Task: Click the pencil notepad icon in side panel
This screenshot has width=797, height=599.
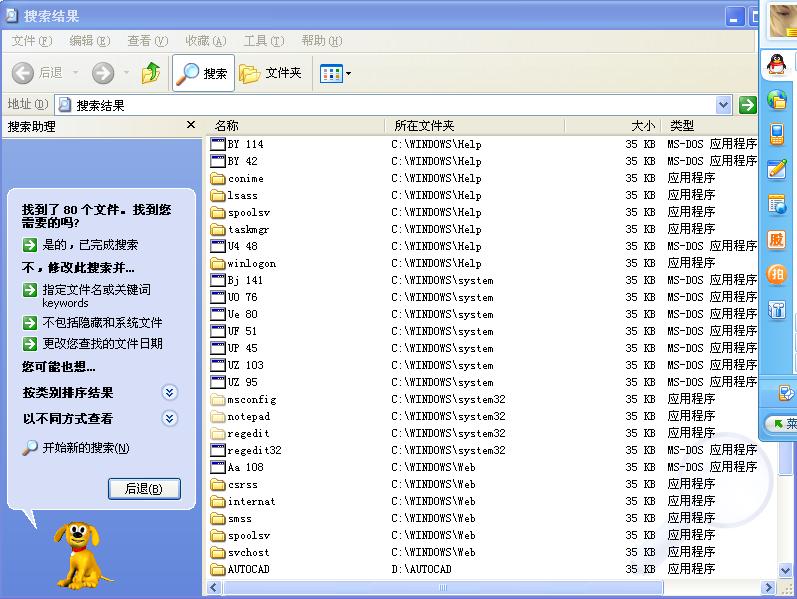Action: click(x=777, y=169)
